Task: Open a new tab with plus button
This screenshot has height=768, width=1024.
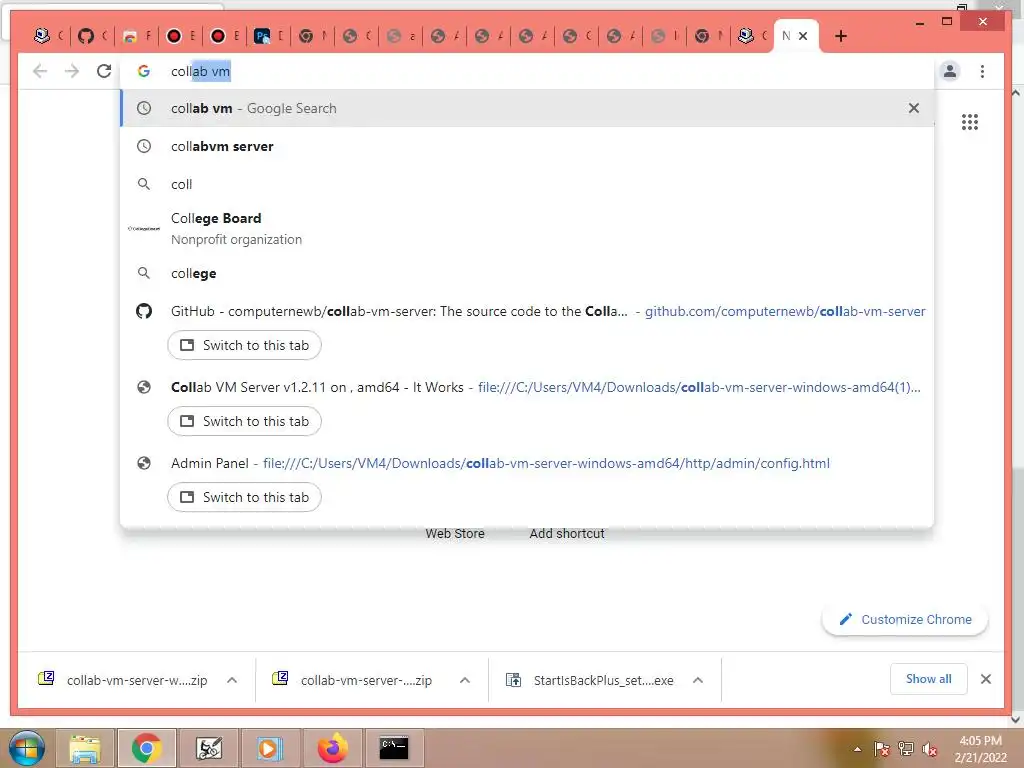Action: click(841, 37)
